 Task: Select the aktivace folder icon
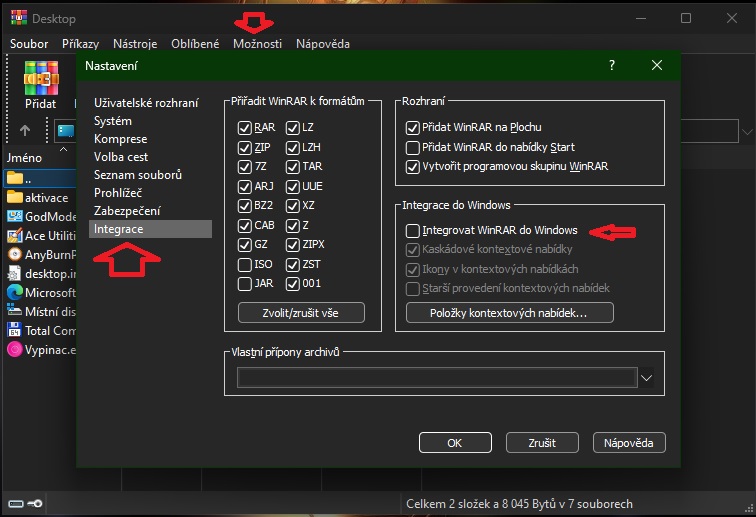15,197
